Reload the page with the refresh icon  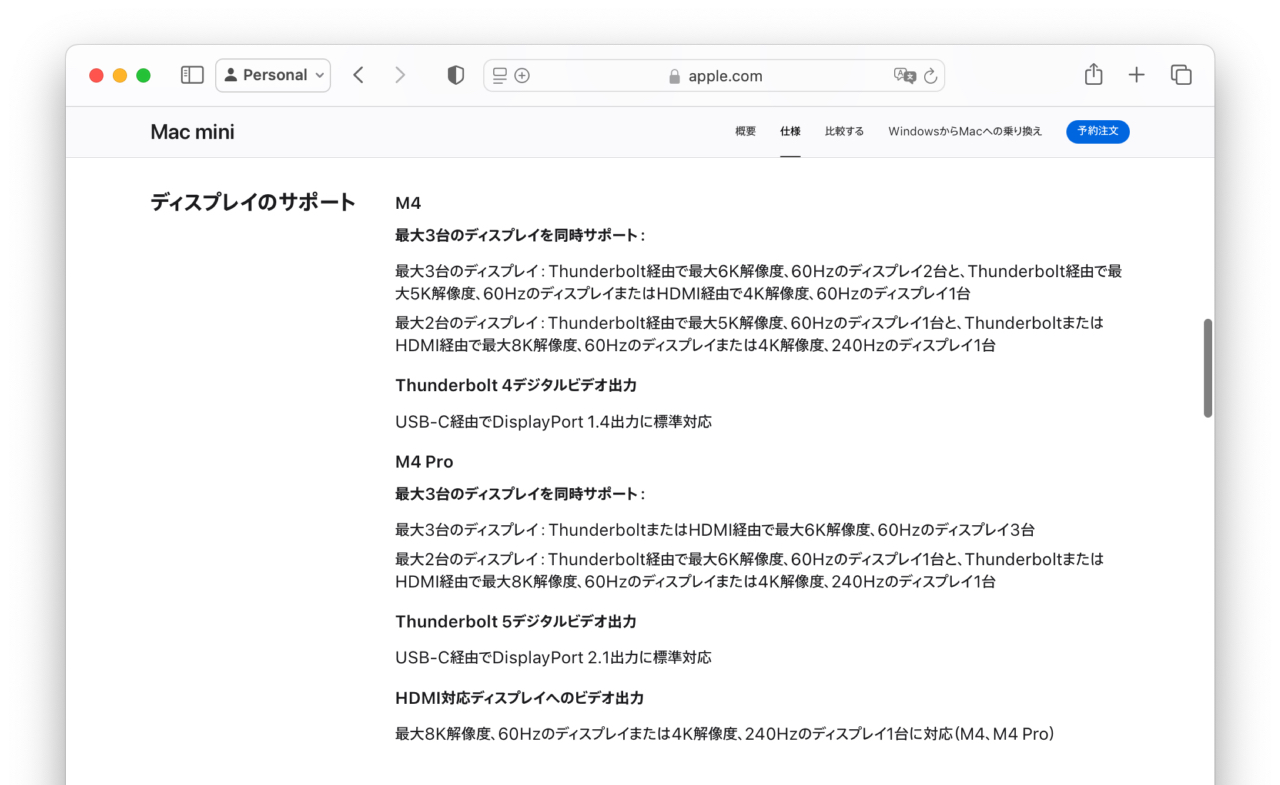pos(930,75)
